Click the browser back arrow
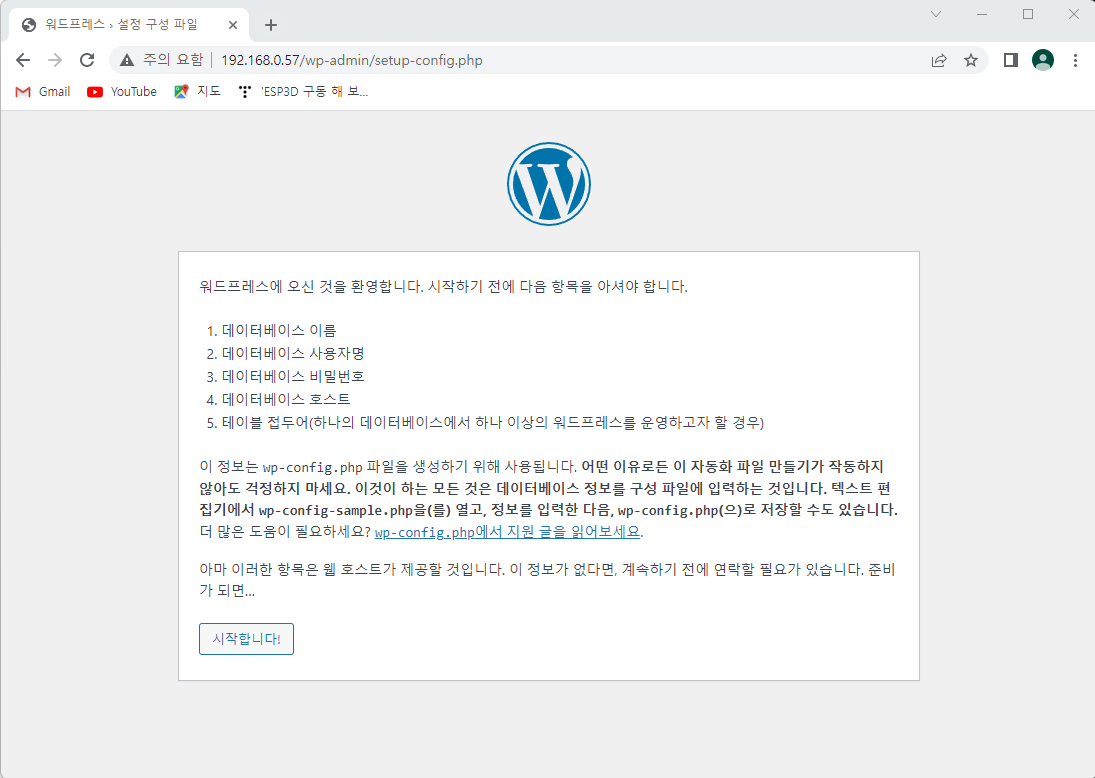The height and width of the screenshot is (778, 1095). [x=23, y=60]
